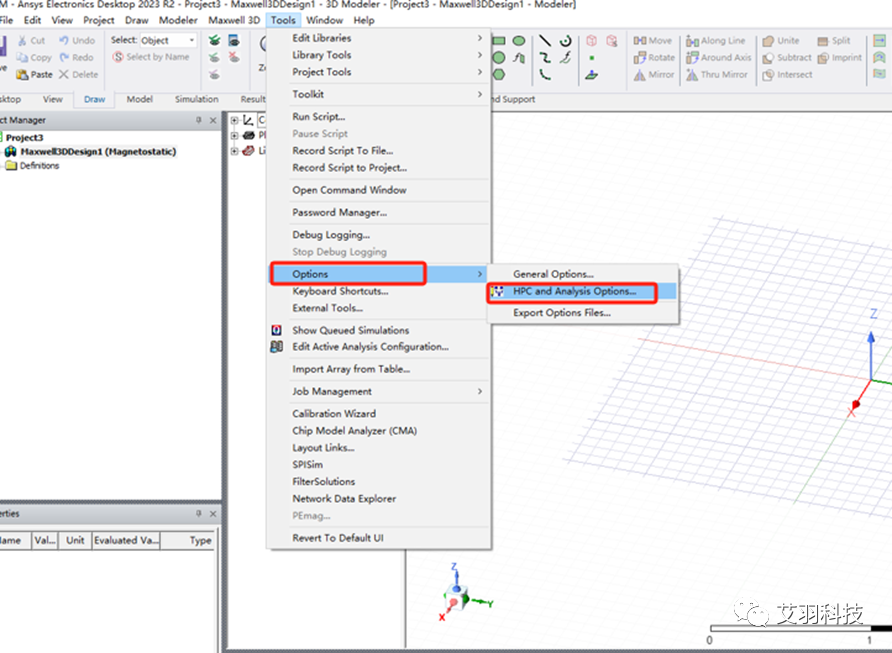Click Revert To Default UI
892x653 pixels.
click(338, 538)
